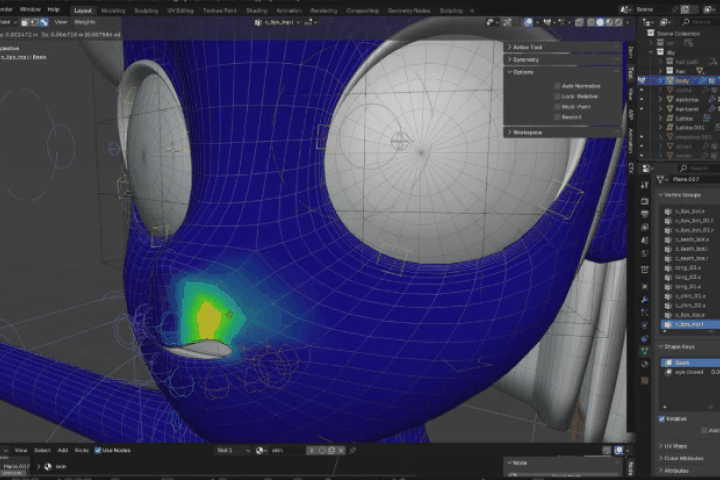Enable the Multi-Paint checkbox

point(557,106)
